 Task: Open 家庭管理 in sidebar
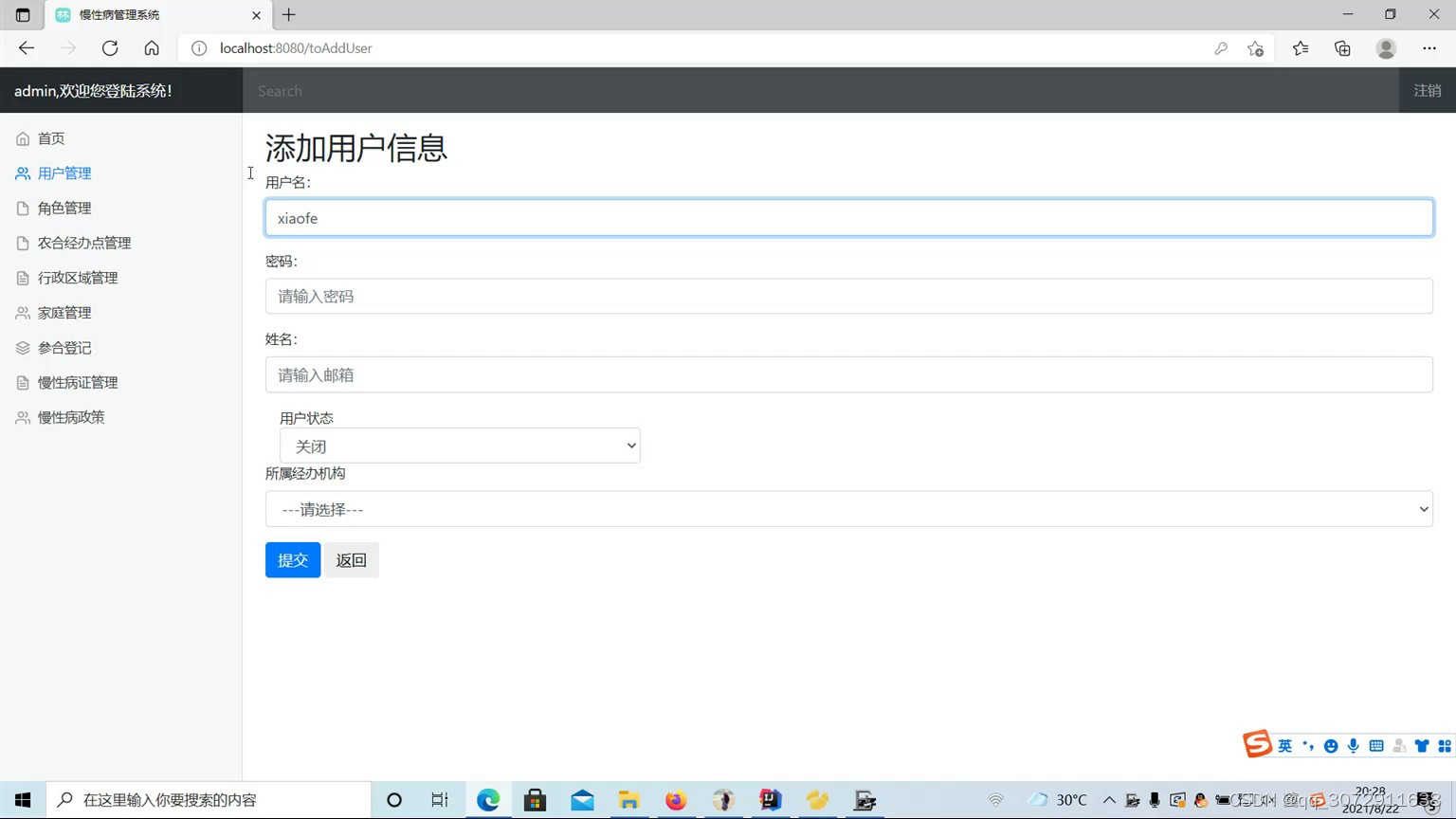pos(64,313)
